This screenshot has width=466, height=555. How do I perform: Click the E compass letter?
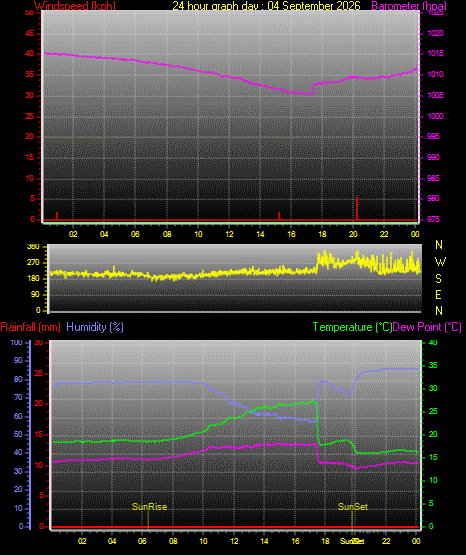438,294
